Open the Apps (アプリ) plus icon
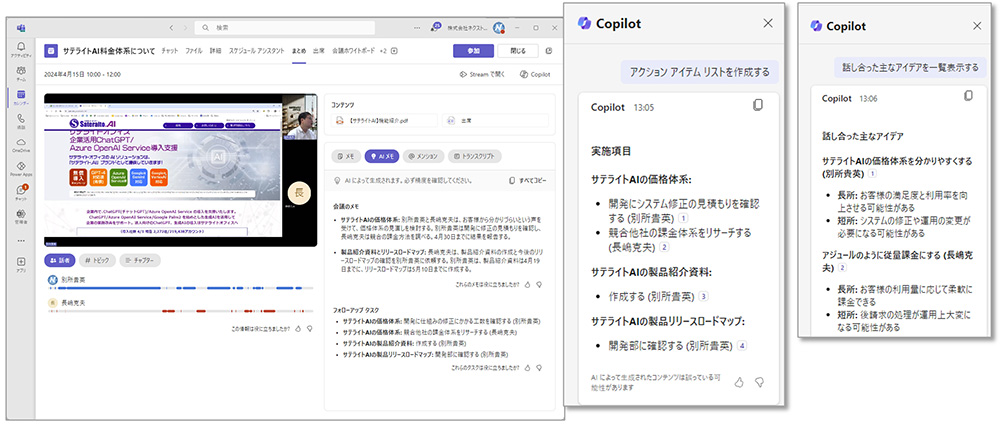Image resolution: width=1000 pixels, height=425 pixels. pyautogui.click(x=22, y=264)
